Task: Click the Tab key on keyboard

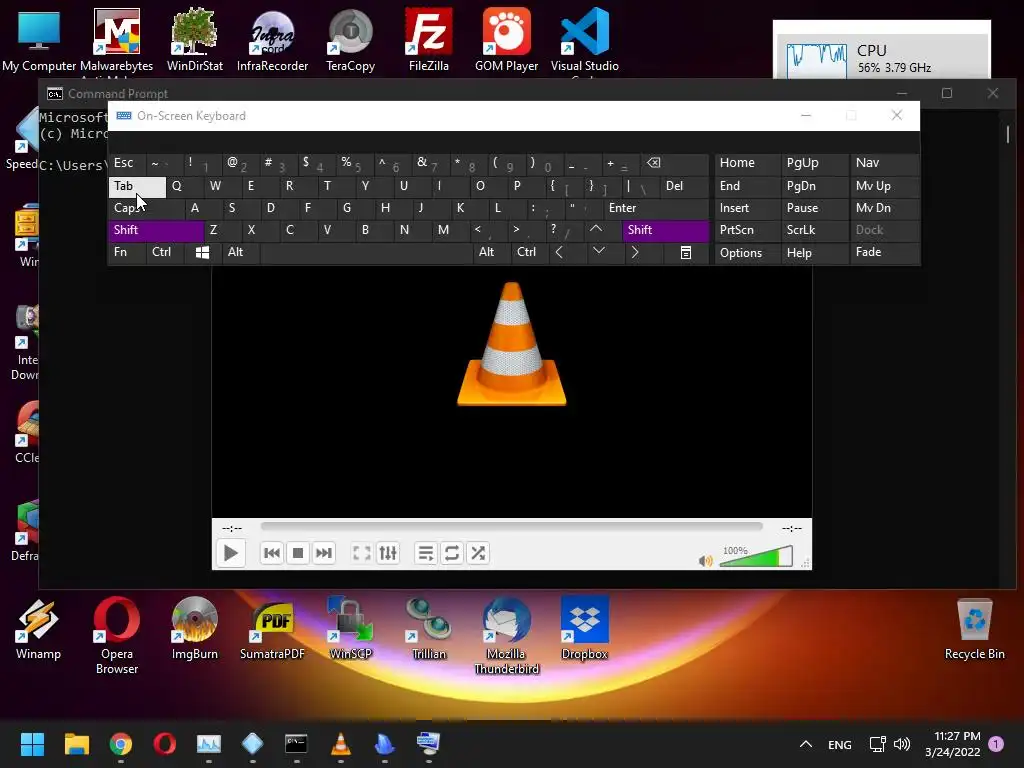Action: [137, 186]
